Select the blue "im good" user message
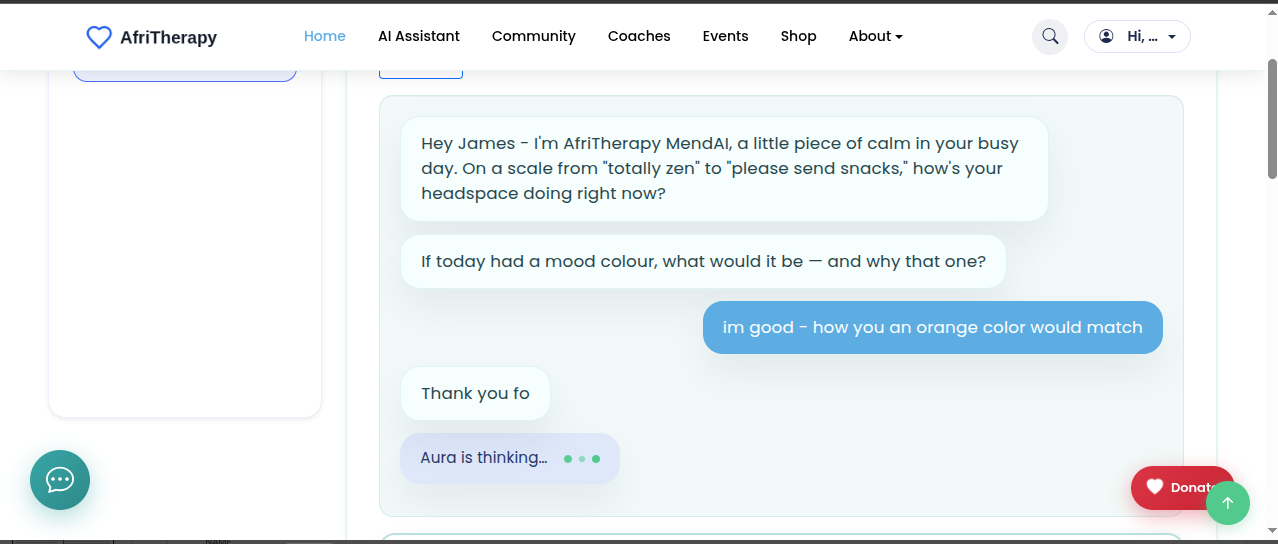Screen dimensions: 1278x544 click(932, 327)
